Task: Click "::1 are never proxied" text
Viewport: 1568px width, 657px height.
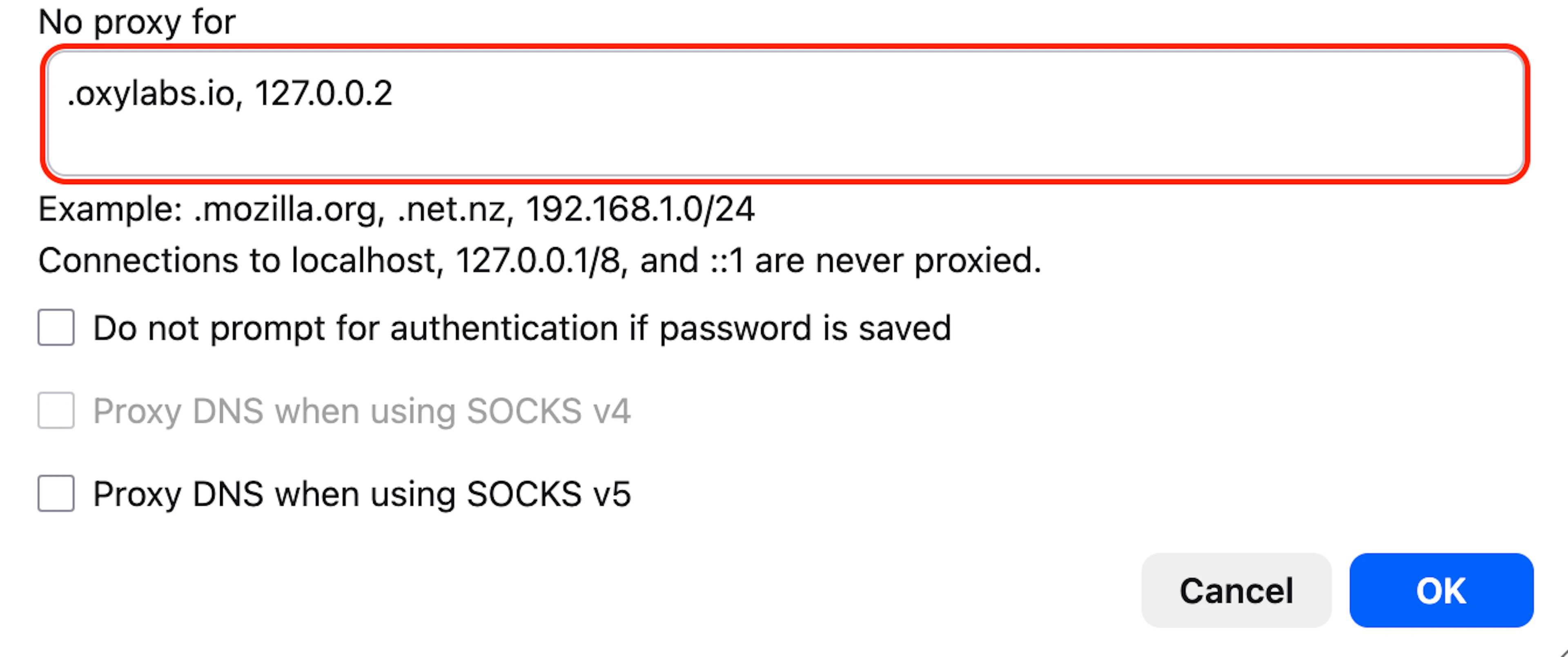Action: [x=875, y=261]
